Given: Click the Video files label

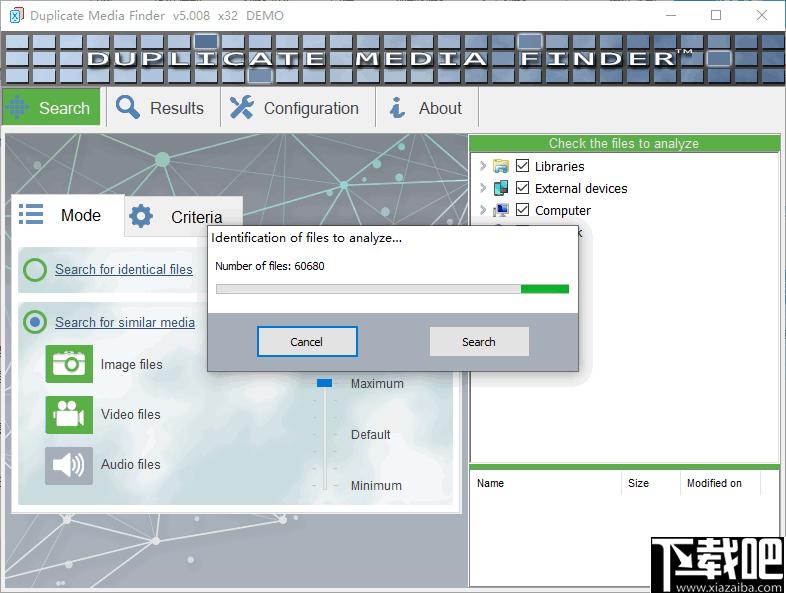Looking at the screenshot, I should [x=131, y=415].
